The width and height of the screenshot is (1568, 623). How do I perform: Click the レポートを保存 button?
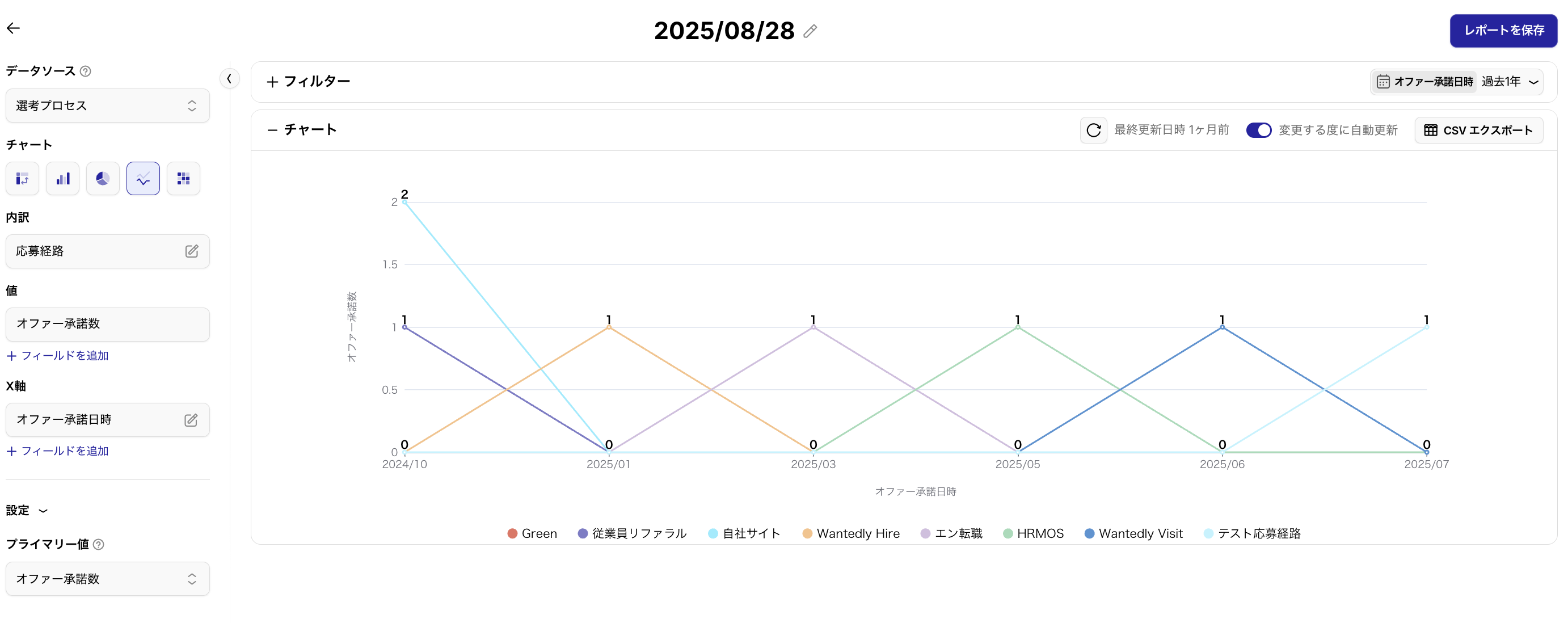point(1503,31)
